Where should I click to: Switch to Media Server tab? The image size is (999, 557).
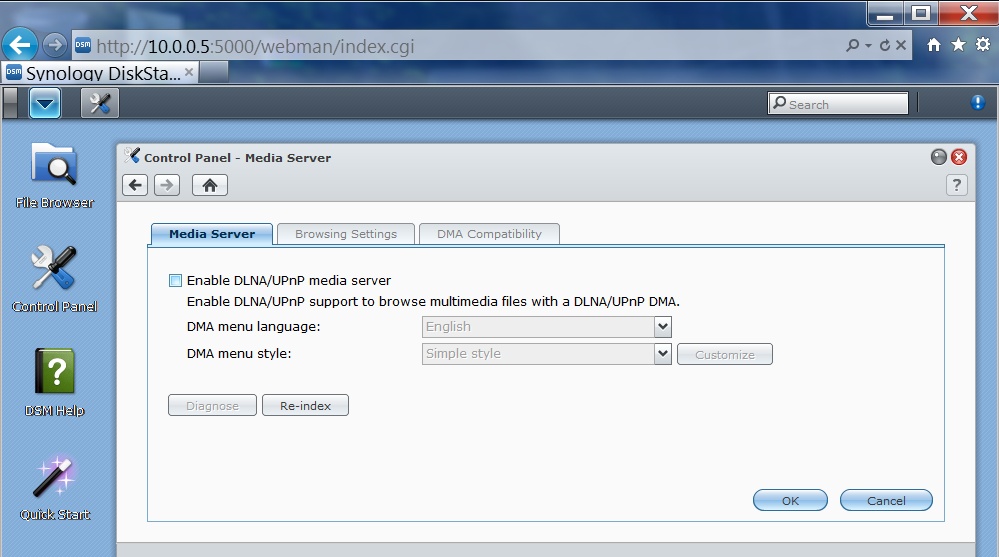pyautogui.click(x=212, y=234)
